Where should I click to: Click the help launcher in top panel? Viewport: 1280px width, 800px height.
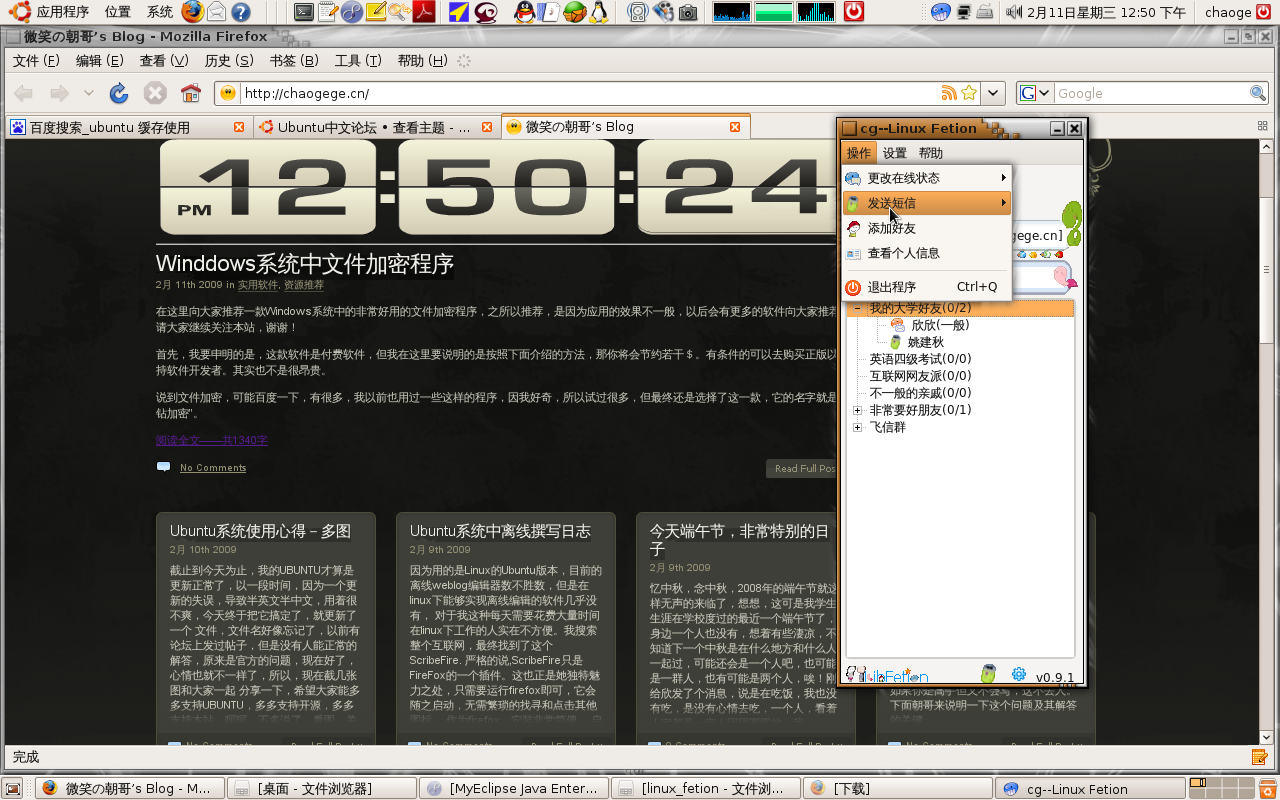coord(240,12)
